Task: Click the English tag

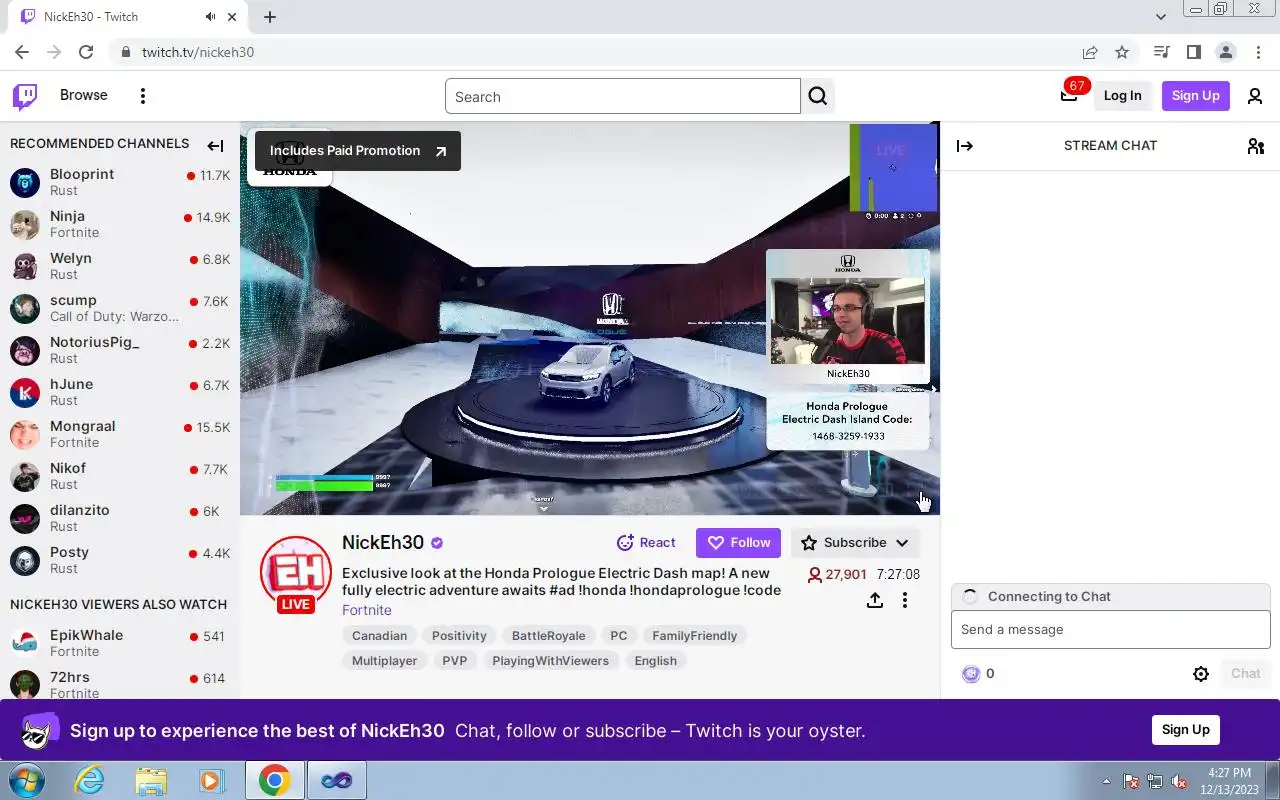Action: pos(656,661)
